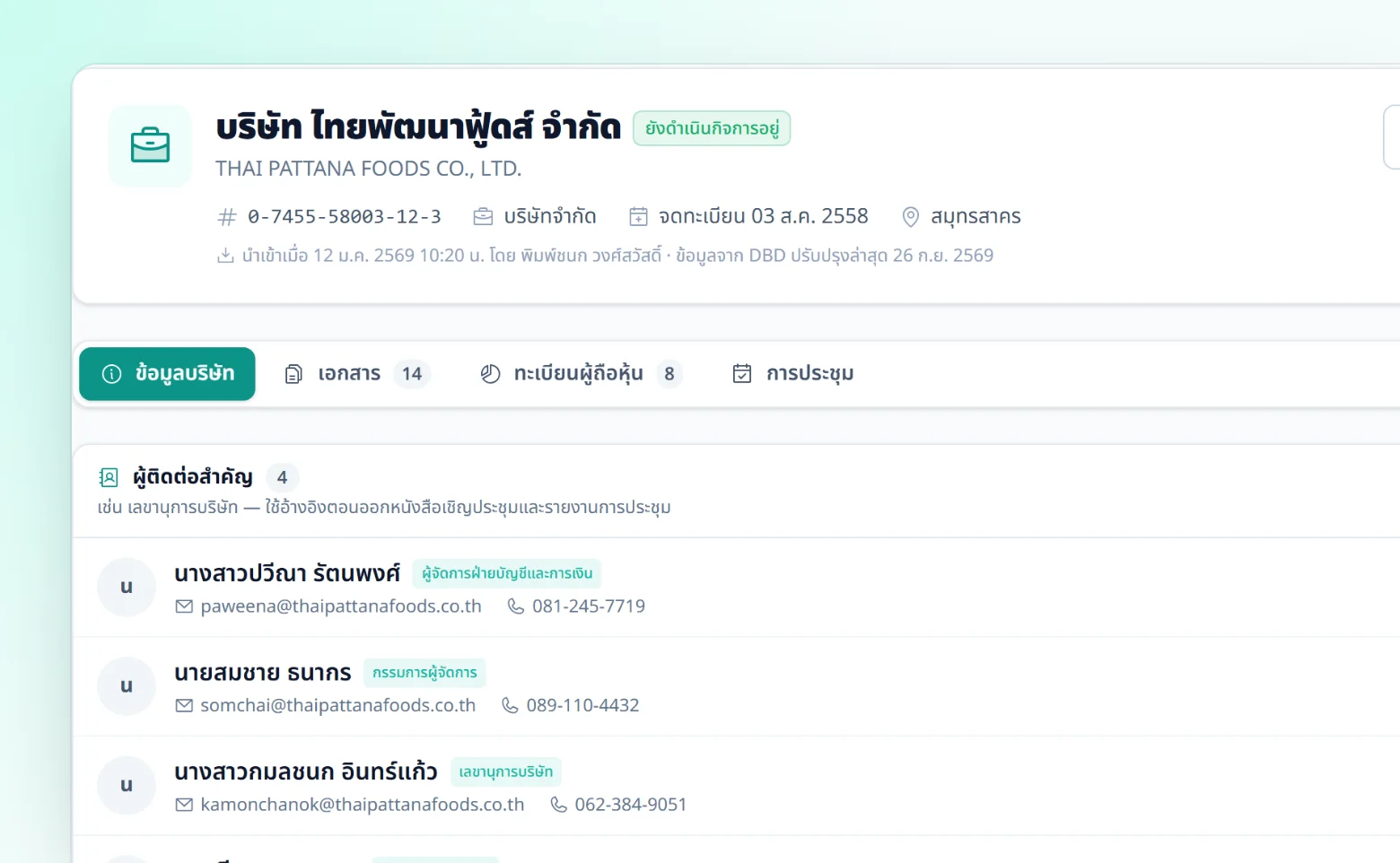Email somchai@thaipattanafoods.co.th

click(338, 706)
